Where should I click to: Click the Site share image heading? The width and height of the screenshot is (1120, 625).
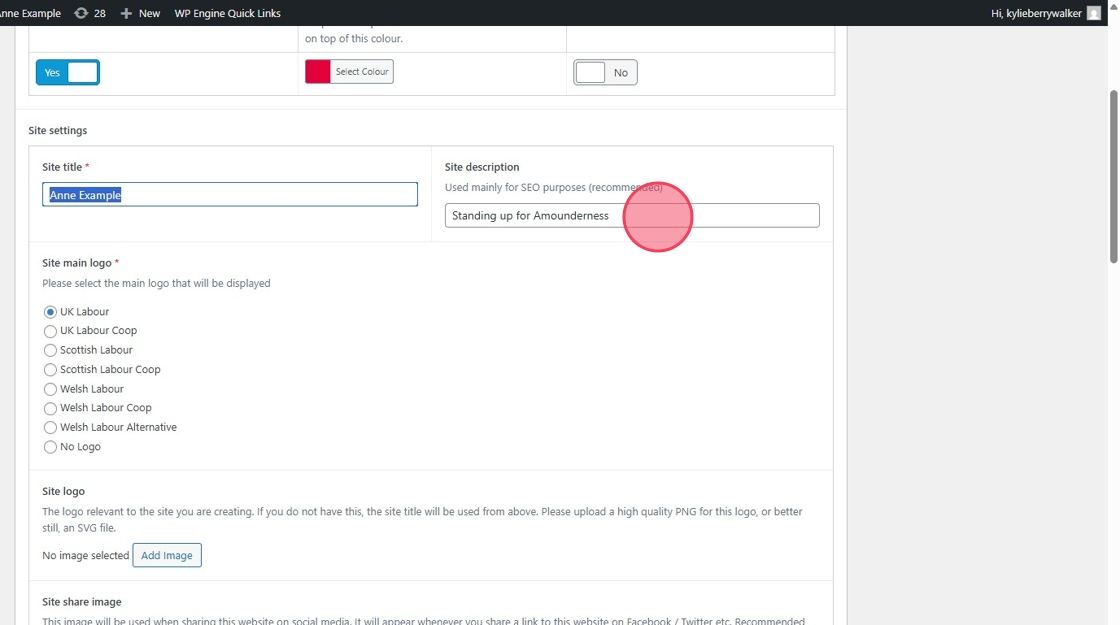click(x=81, y=601)
